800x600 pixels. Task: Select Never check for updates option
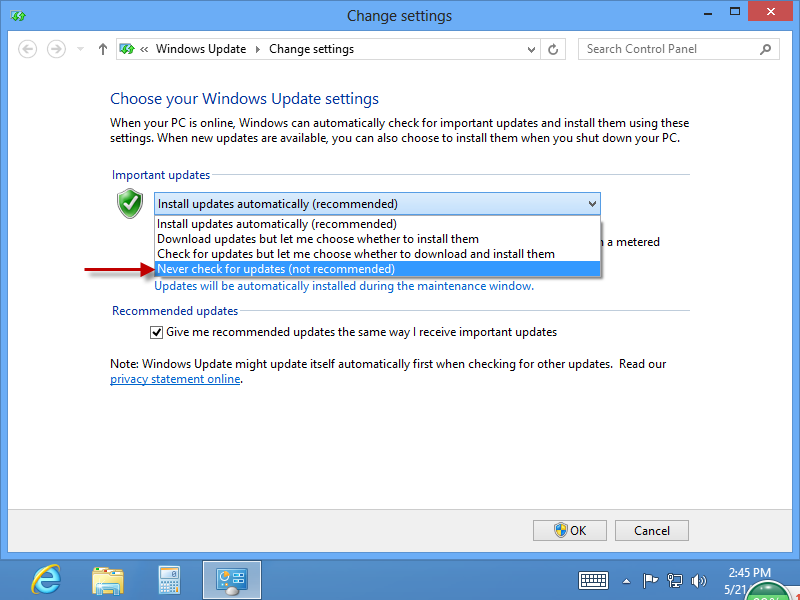tap(377, 269)
